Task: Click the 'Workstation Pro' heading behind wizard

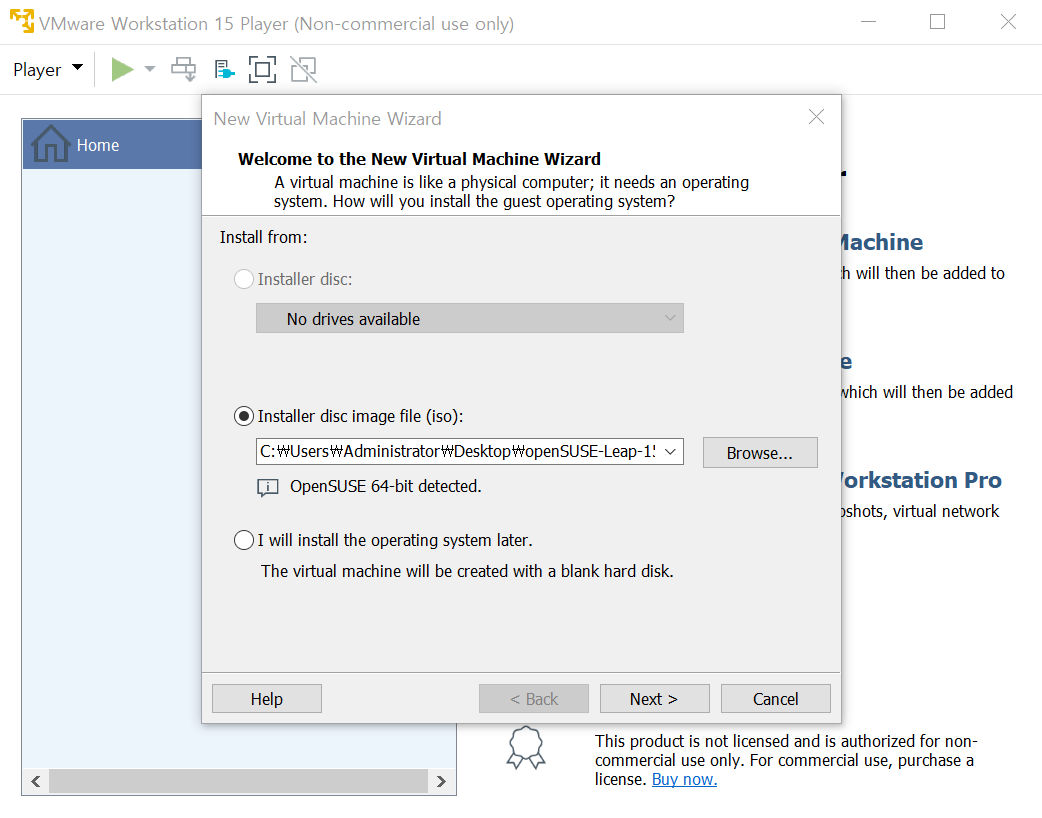Action: pyautogui.click(x=921, y=480)
